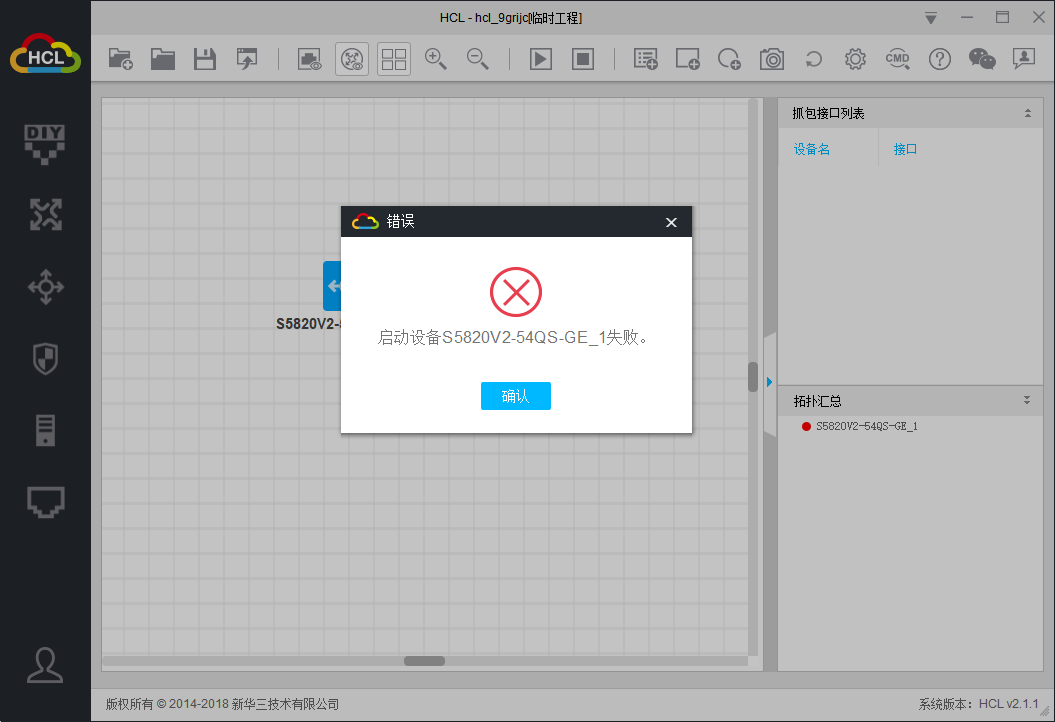Viewport: 1055px width, 722px height.
Task: Click the canvas vertical scrollbar thumb
Action: pos(753,376)
